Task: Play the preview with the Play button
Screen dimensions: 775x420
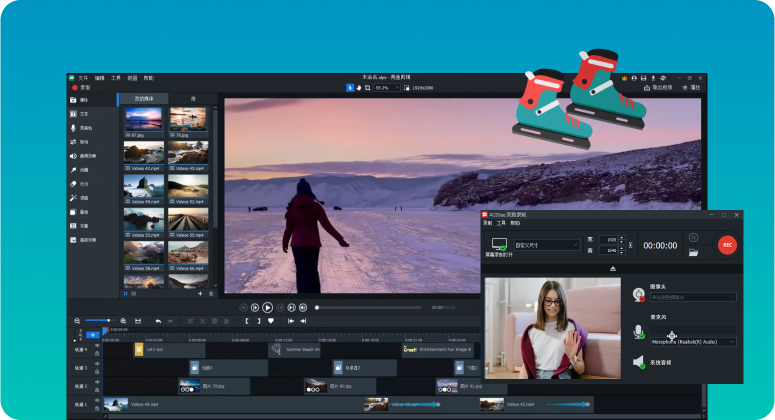Action: pyautogui.click(x=267, y=307)
